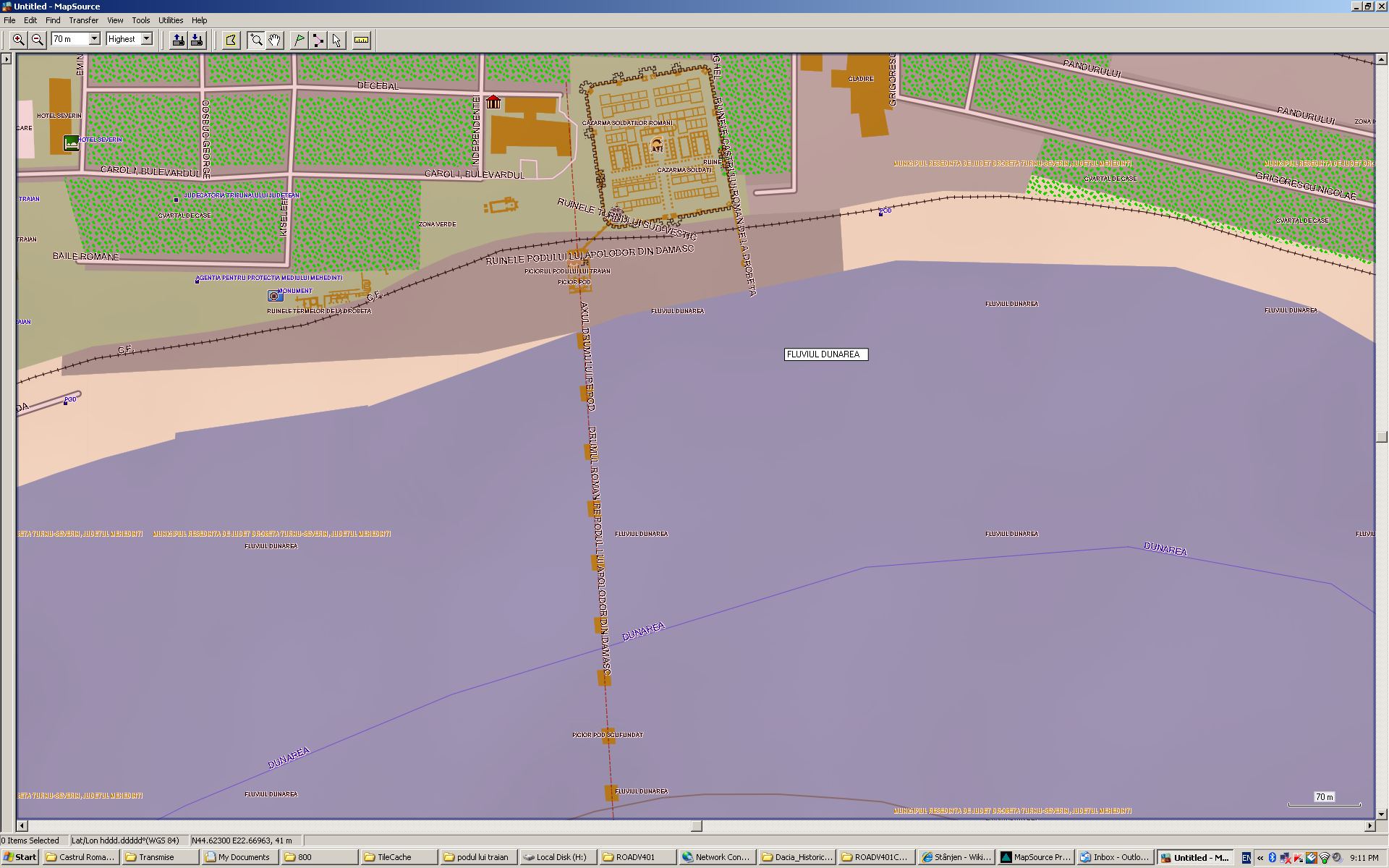Viewport: 1389px width, 868px height.
Task: Open the File menu
Action: [x=9, y=20]
